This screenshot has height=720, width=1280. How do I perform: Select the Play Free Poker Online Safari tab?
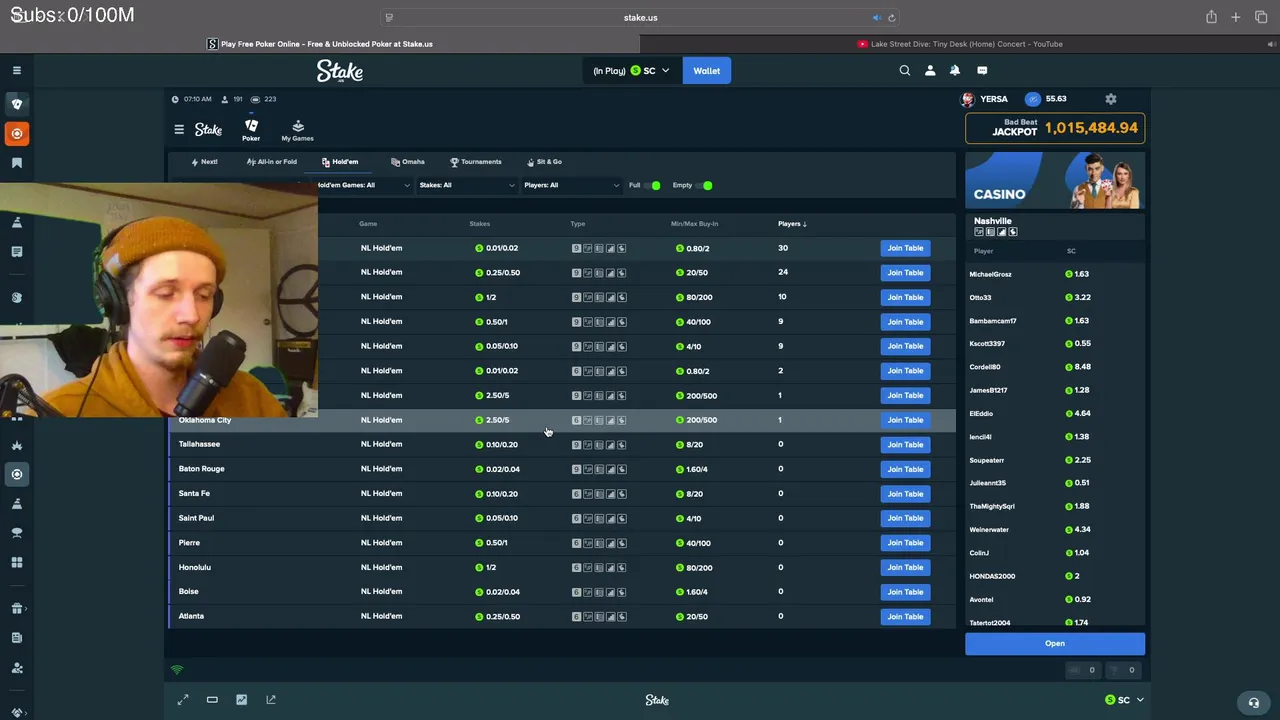[320, 44]
